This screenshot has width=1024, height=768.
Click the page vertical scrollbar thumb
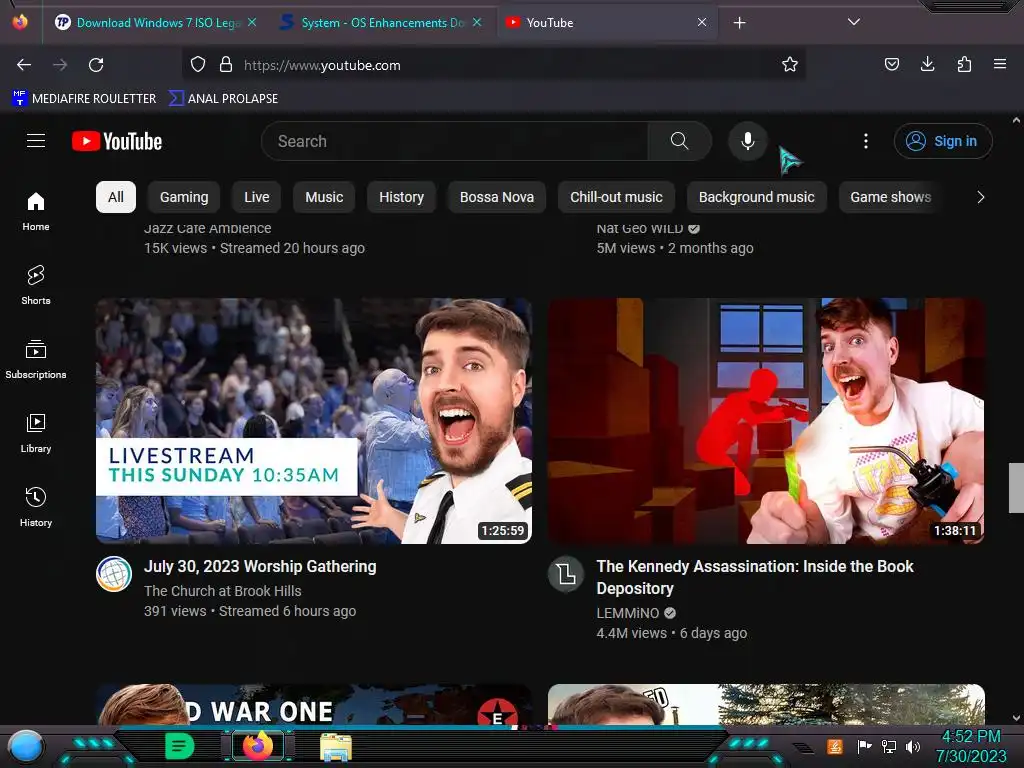pos(1016,488)
